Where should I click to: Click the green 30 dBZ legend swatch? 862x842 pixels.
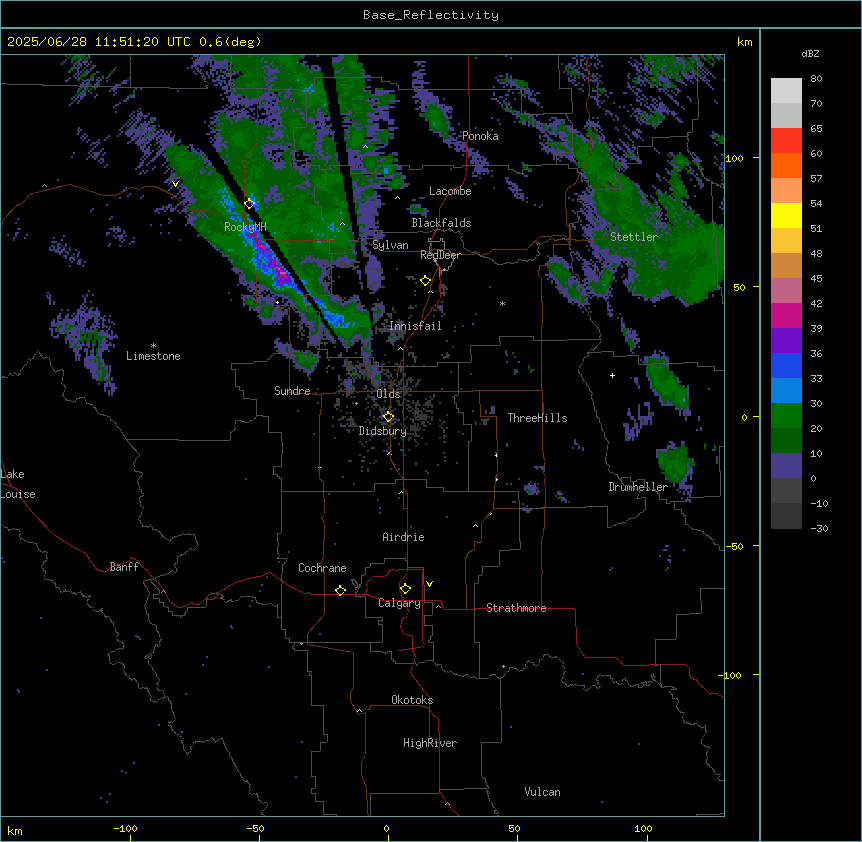click(786, 416)
